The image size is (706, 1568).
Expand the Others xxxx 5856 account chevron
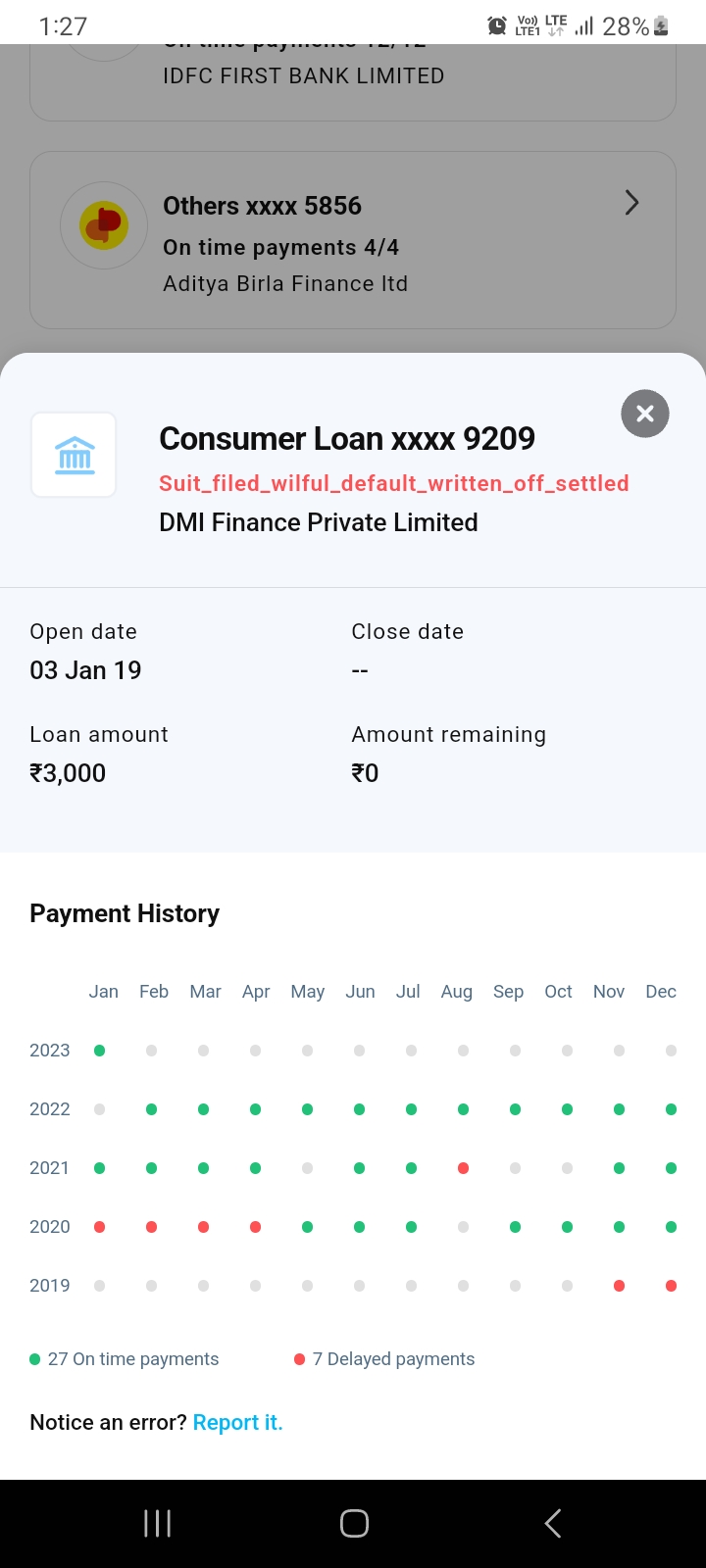pos(632,203)
